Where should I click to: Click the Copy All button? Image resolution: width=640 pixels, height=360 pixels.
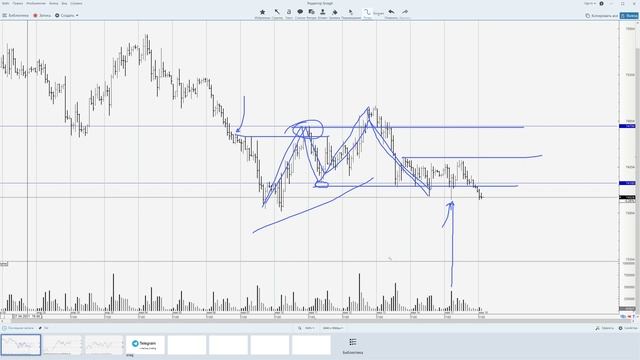(x=602, y=16)
